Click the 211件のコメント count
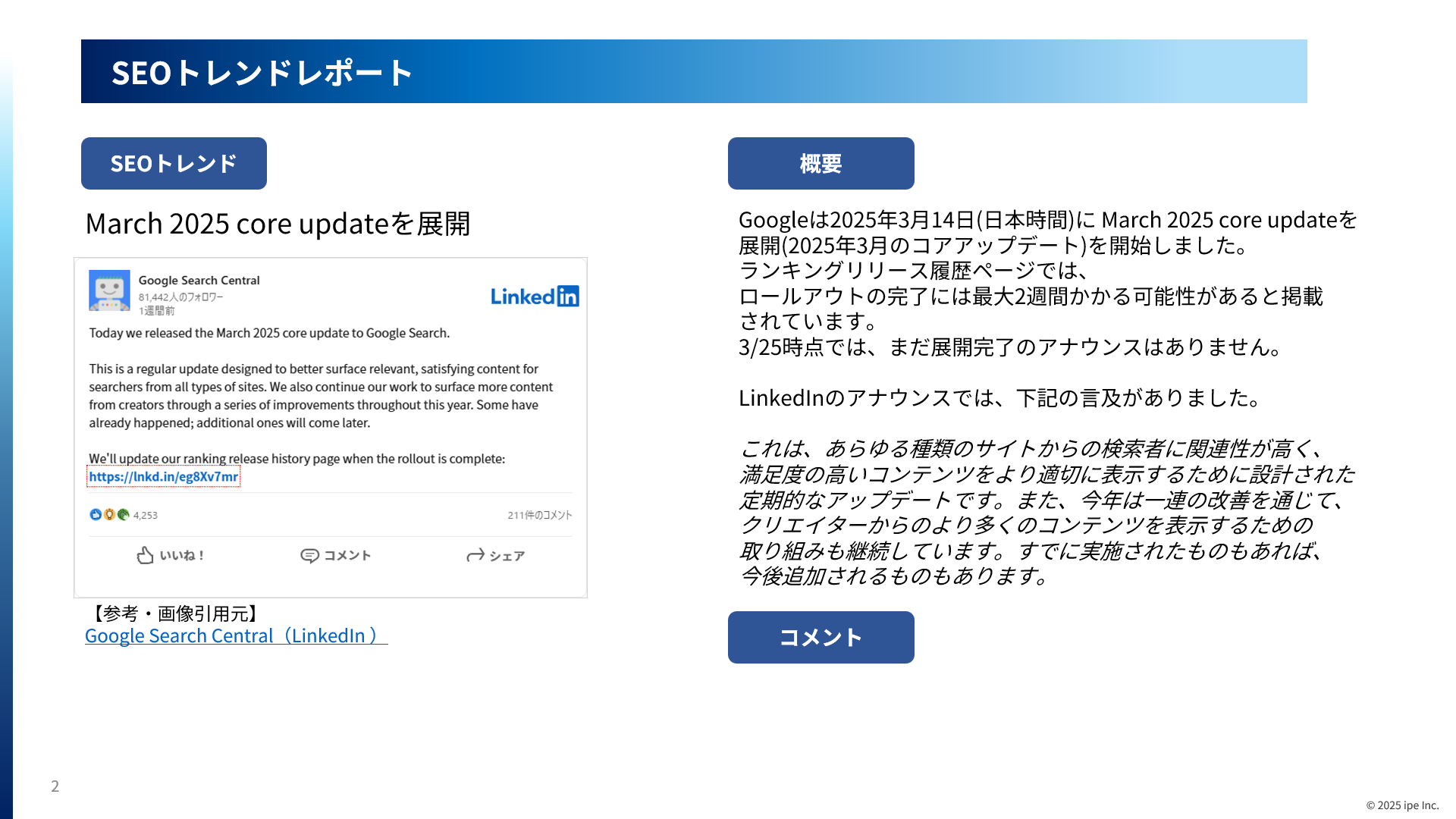This screenshot has width=1456, height=819. click(x=540, y=515)
